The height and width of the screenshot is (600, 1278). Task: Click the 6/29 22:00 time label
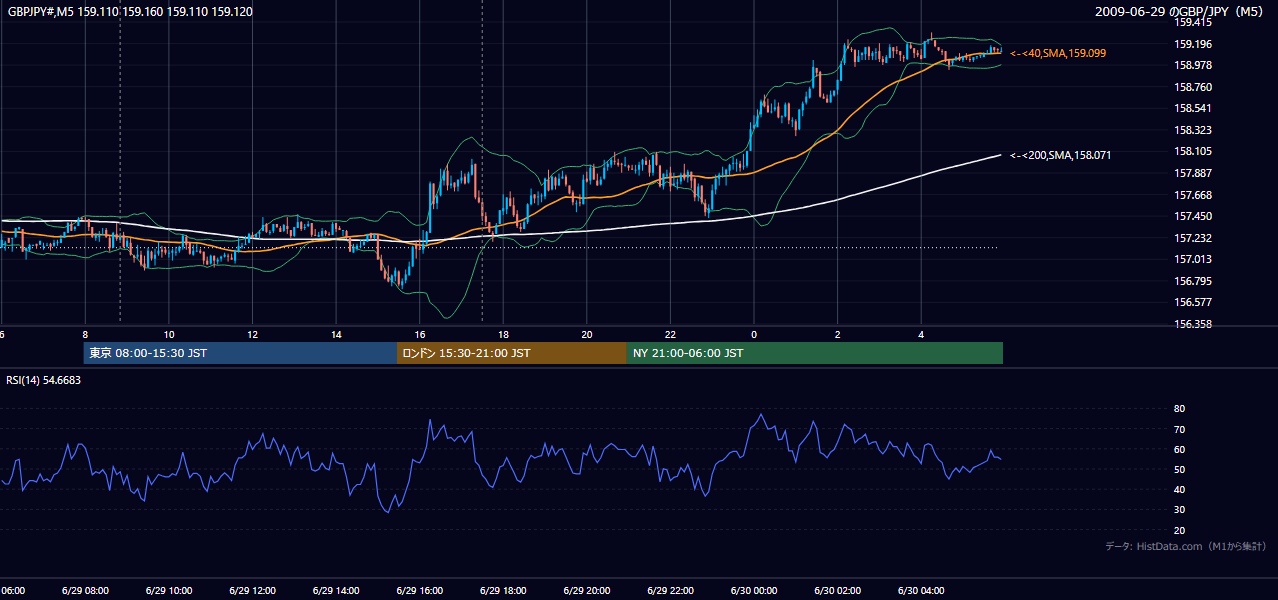click(x=670, y=591)
